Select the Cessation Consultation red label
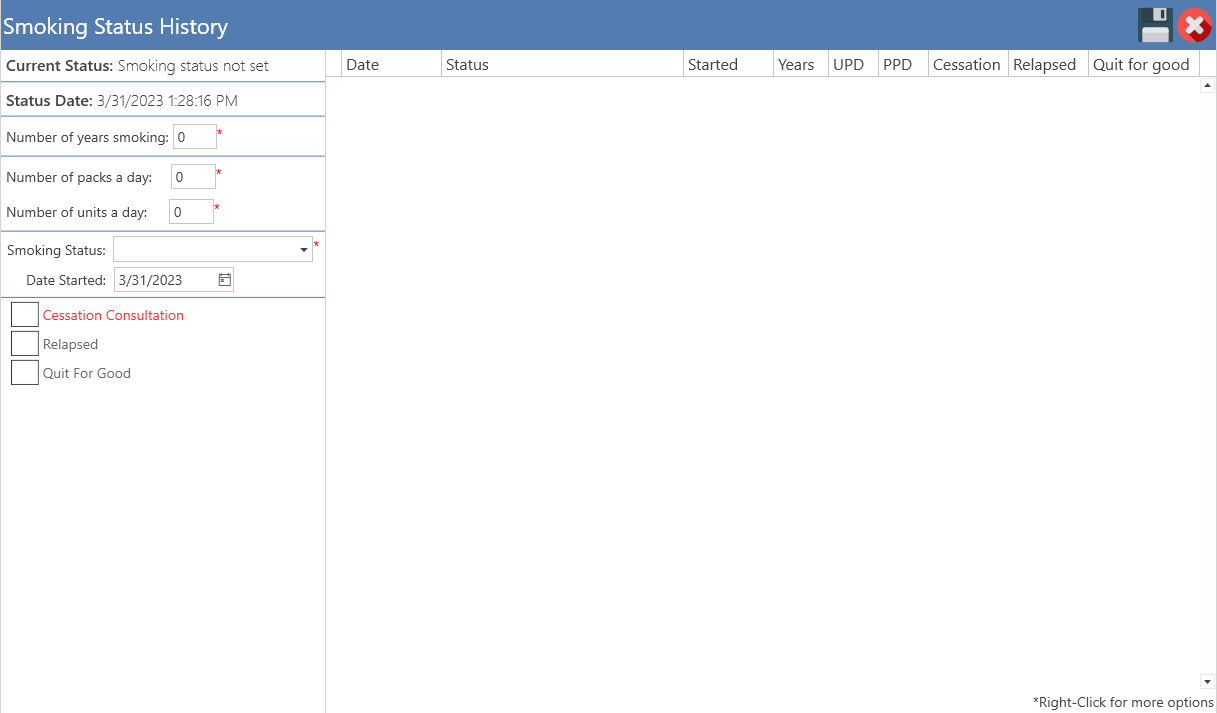 113,315
